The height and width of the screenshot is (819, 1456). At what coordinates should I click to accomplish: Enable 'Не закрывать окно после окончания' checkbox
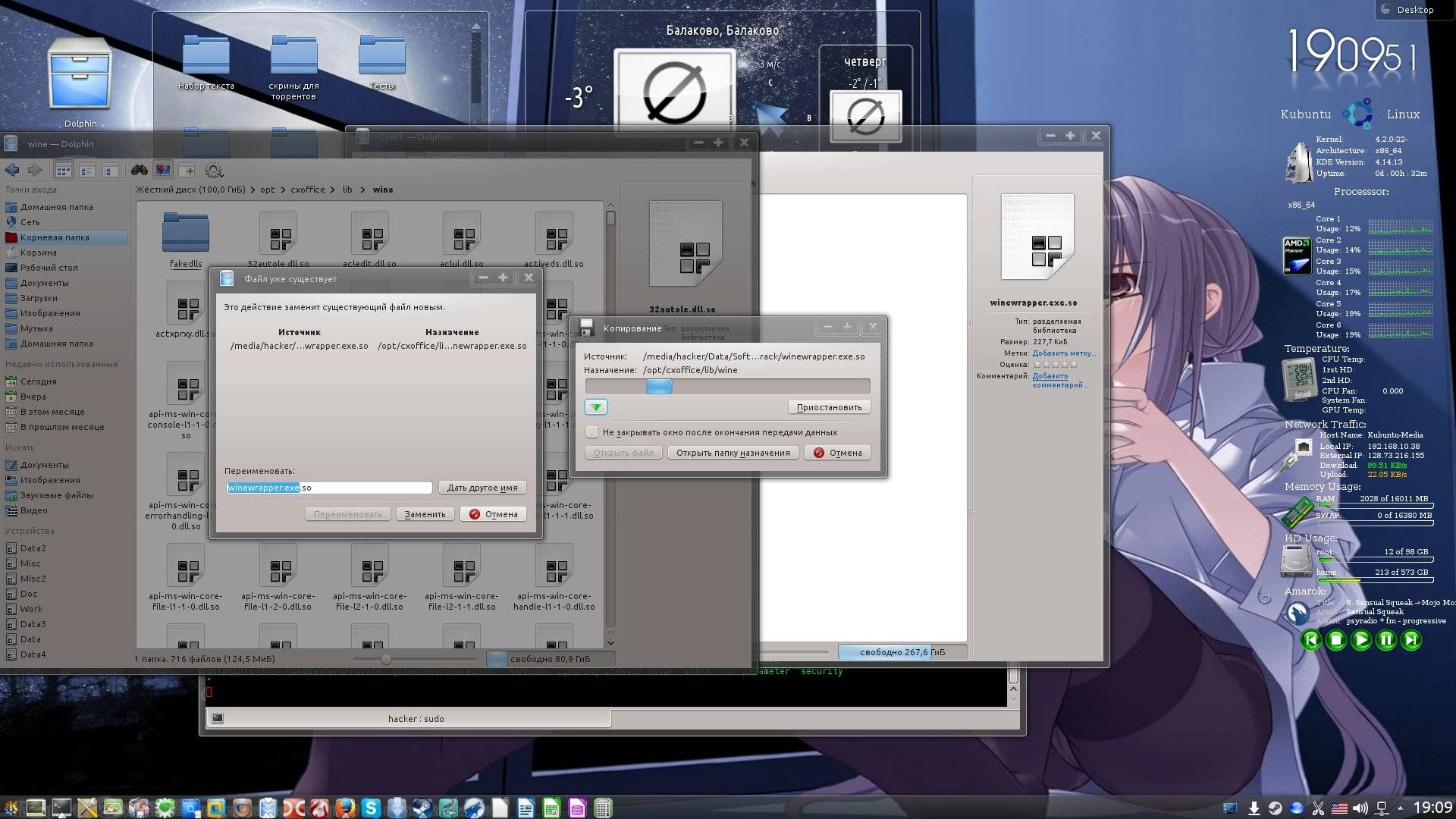592,432
